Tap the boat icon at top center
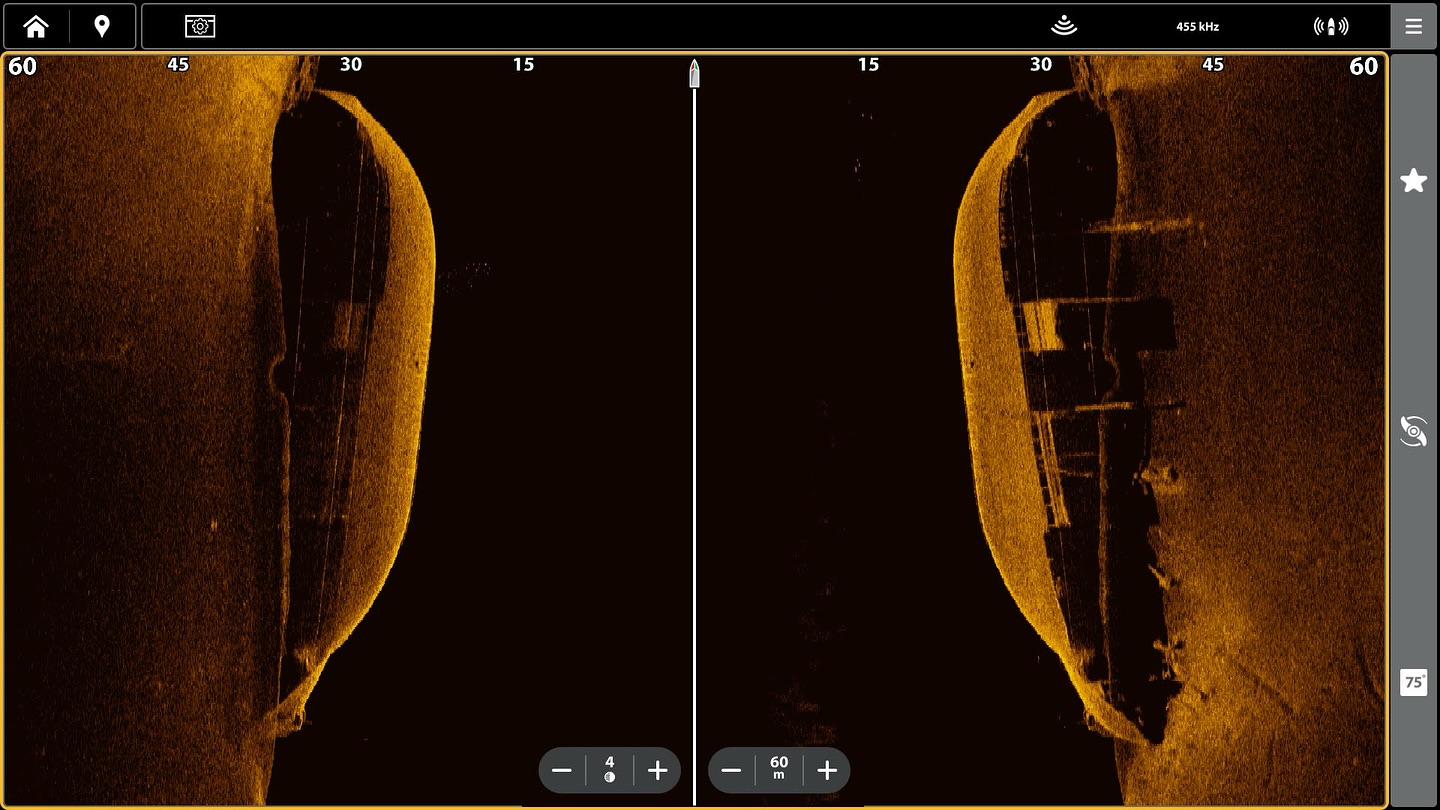Viewport: 1440px width, 810px height. (x=694, y=73)
